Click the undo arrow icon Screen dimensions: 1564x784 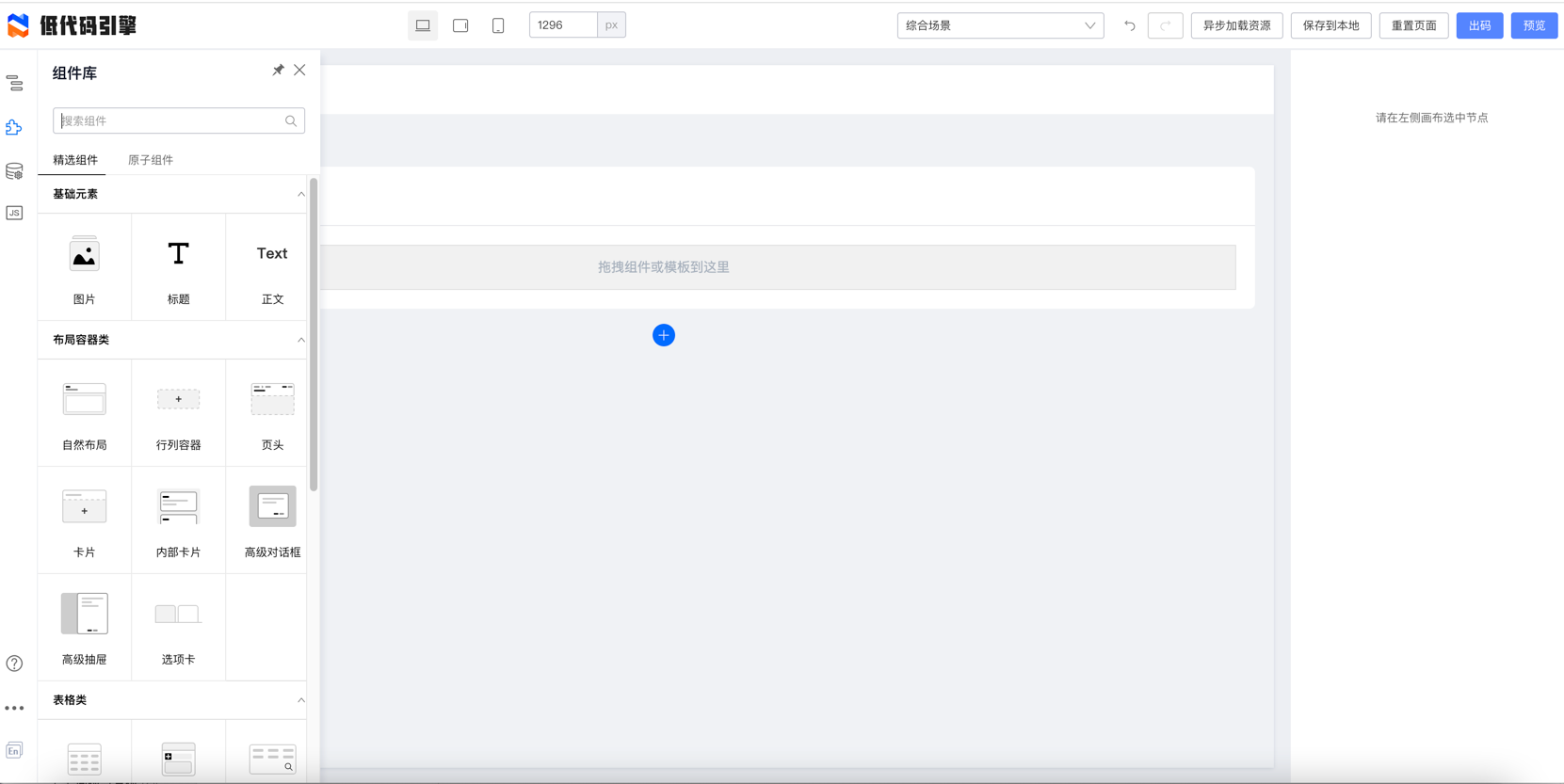1129,25
